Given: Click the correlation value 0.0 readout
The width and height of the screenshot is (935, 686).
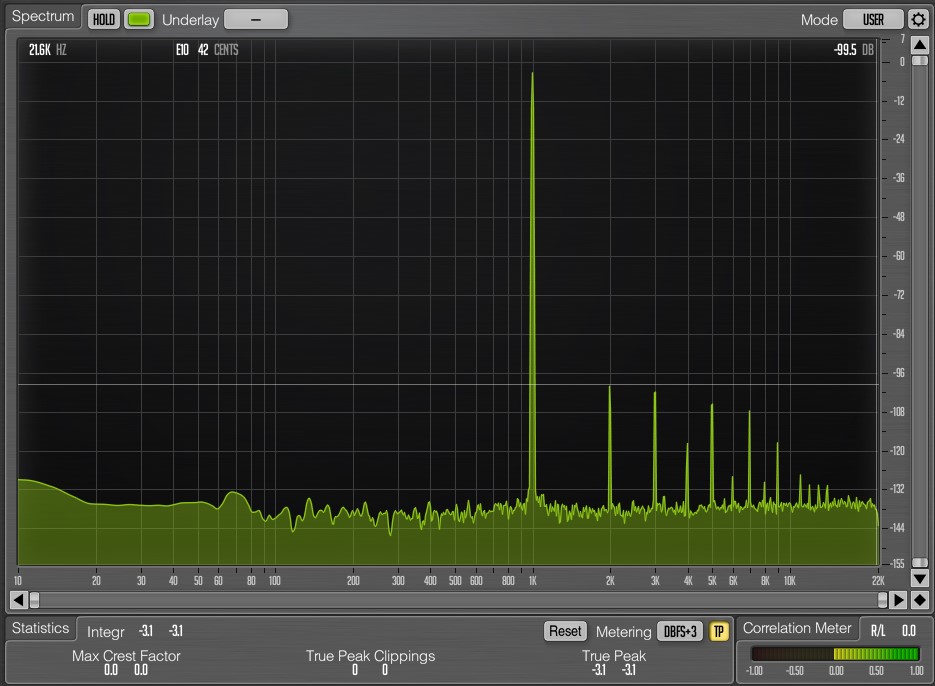Looking at the screenshot, I should 908,631.
